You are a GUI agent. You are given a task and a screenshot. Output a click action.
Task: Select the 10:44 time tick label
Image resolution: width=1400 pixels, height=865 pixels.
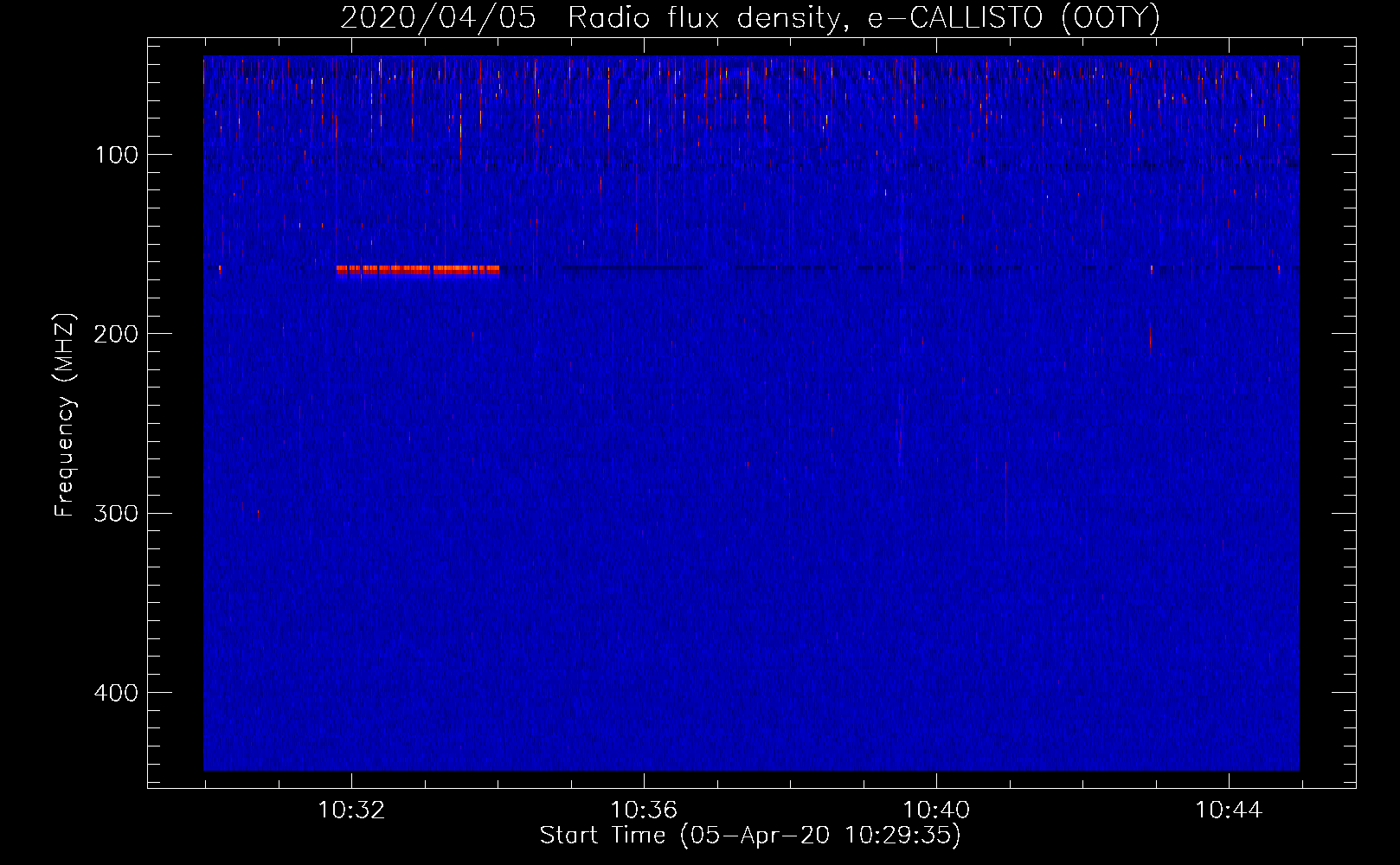1229,811
